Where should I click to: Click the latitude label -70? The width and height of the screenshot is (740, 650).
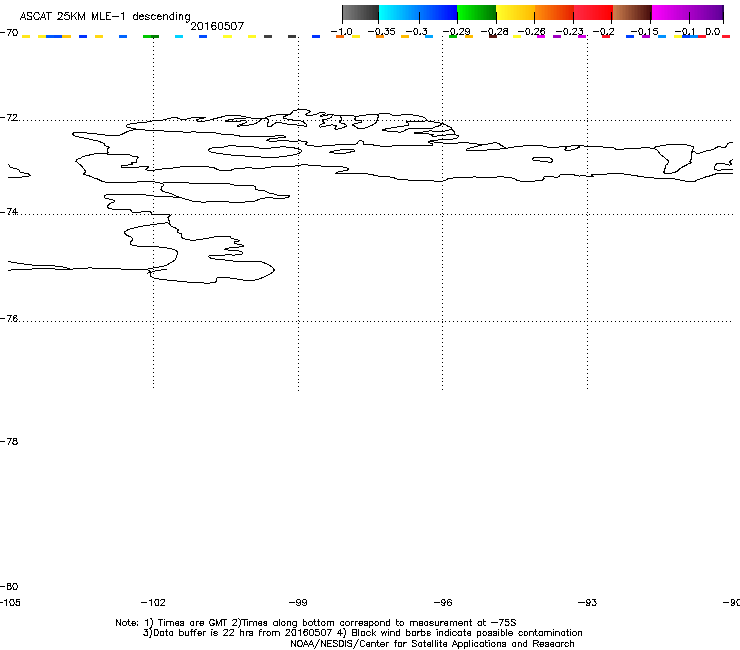(9, 33)
